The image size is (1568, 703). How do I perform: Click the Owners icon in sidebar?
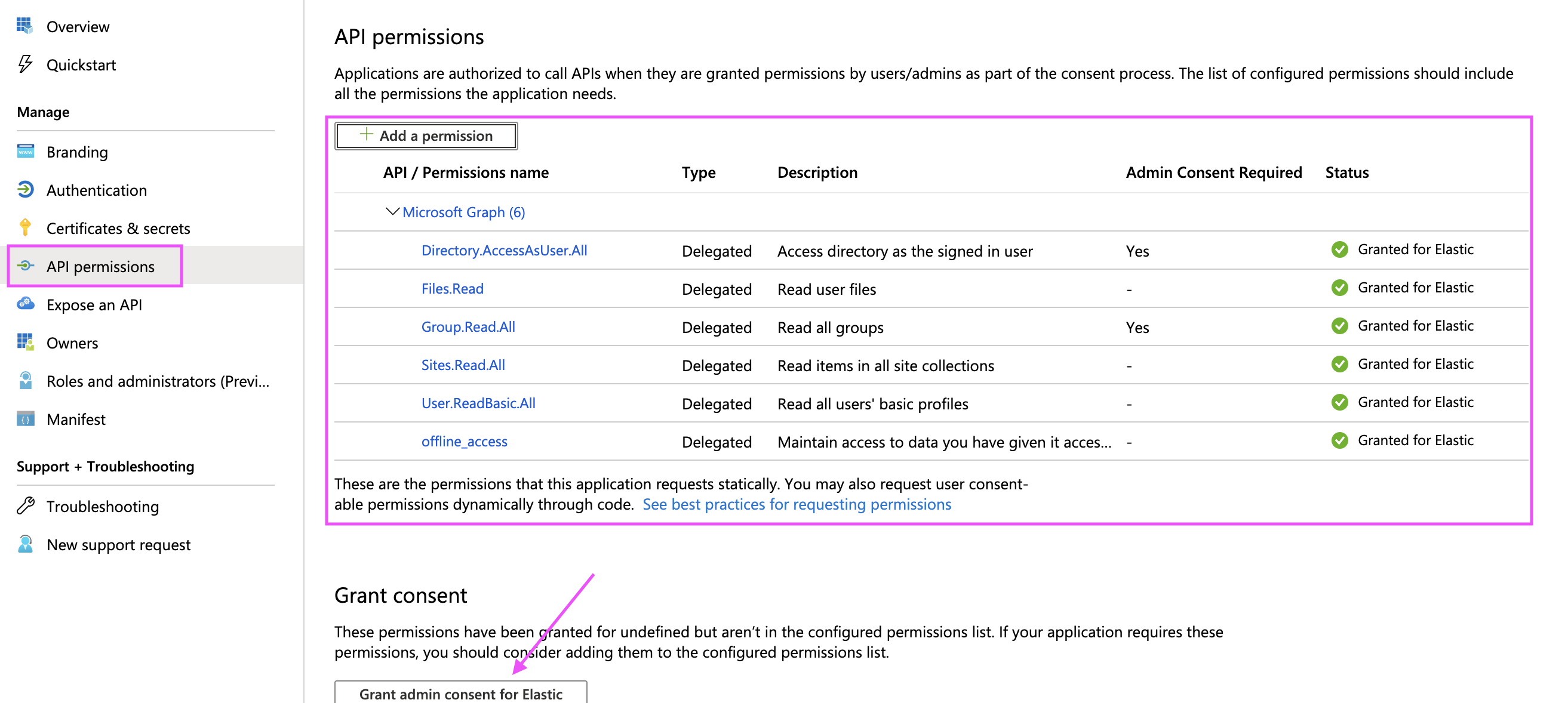[25, 342]
